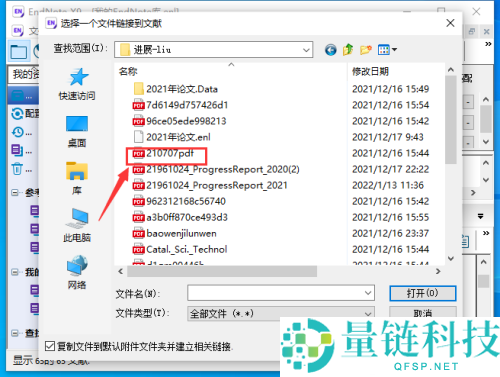500x377 pixels.
Task: Open the view menu icon
Action: (x=387, y=50)
